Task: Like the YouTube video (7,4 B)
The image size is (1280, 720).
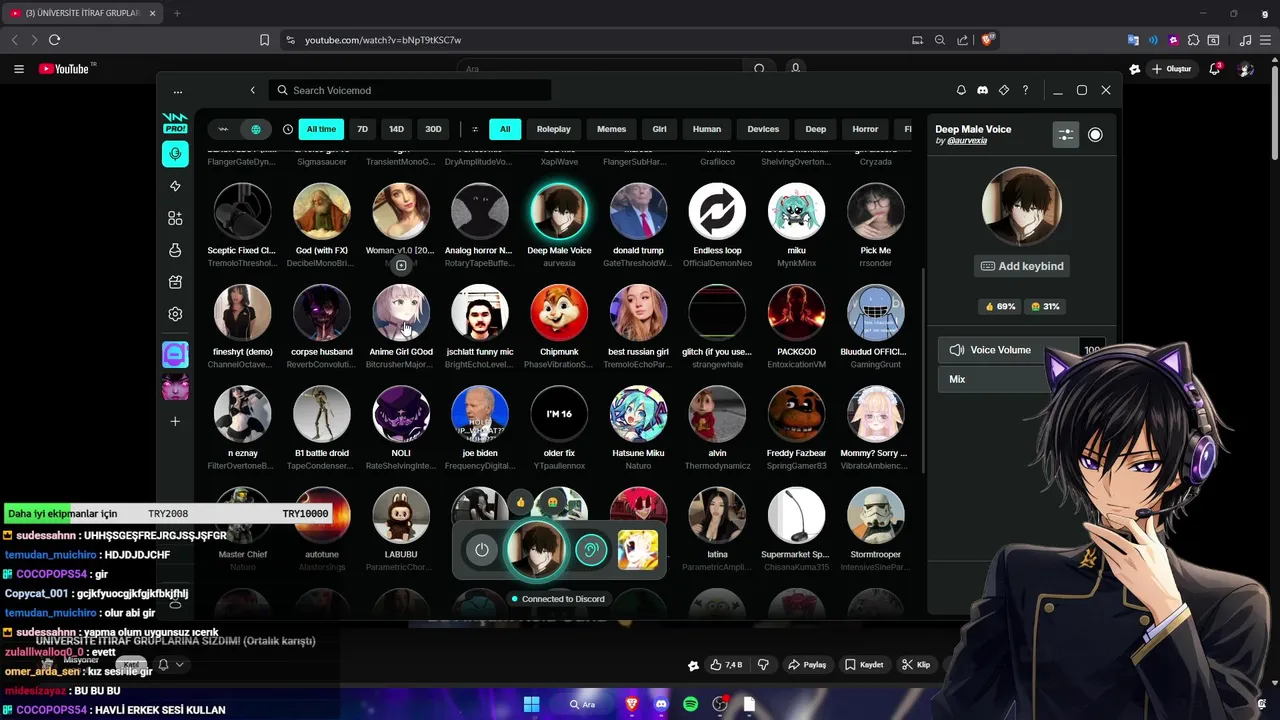Action: click(727, 665)
